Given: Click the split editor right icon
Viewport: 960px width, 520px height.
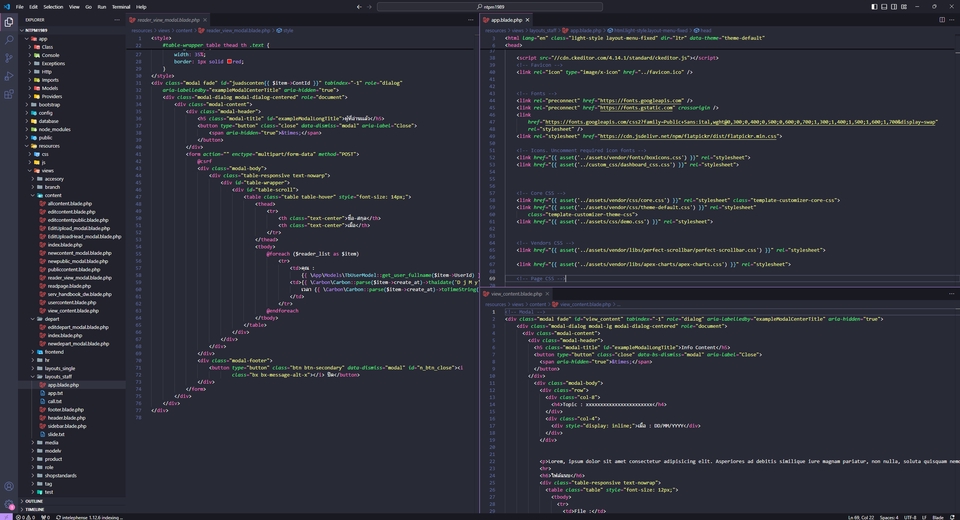Looking at the screenshot, I should pyautogui.click(x=942, y=20).
